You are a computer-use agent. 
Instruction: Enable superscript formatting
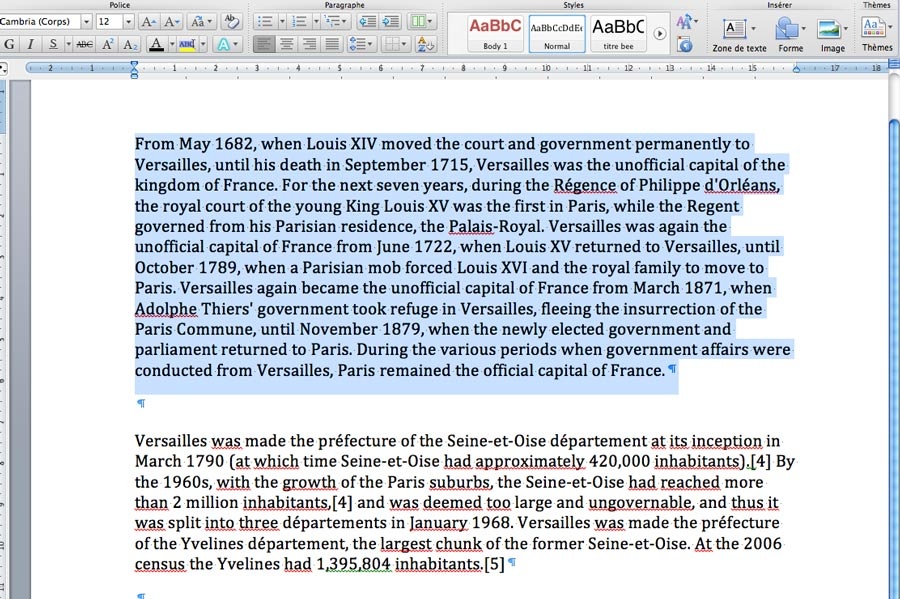108,44
